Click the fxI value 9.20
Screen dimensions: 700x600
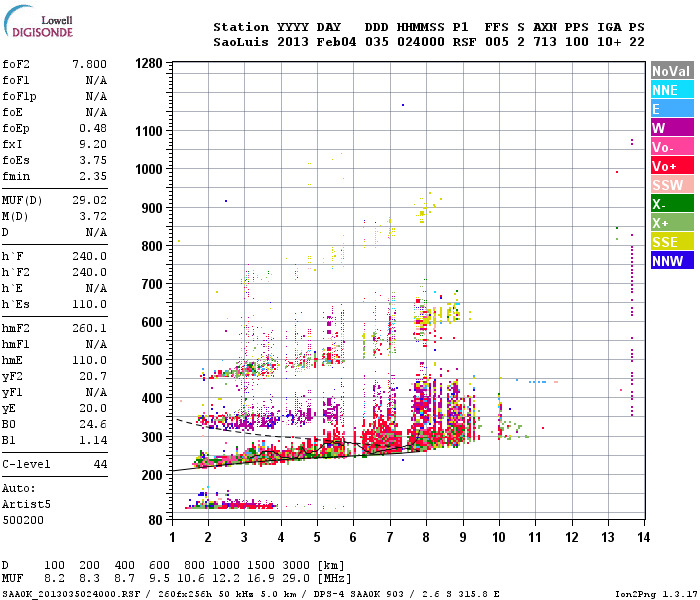(x=93, y=144)
